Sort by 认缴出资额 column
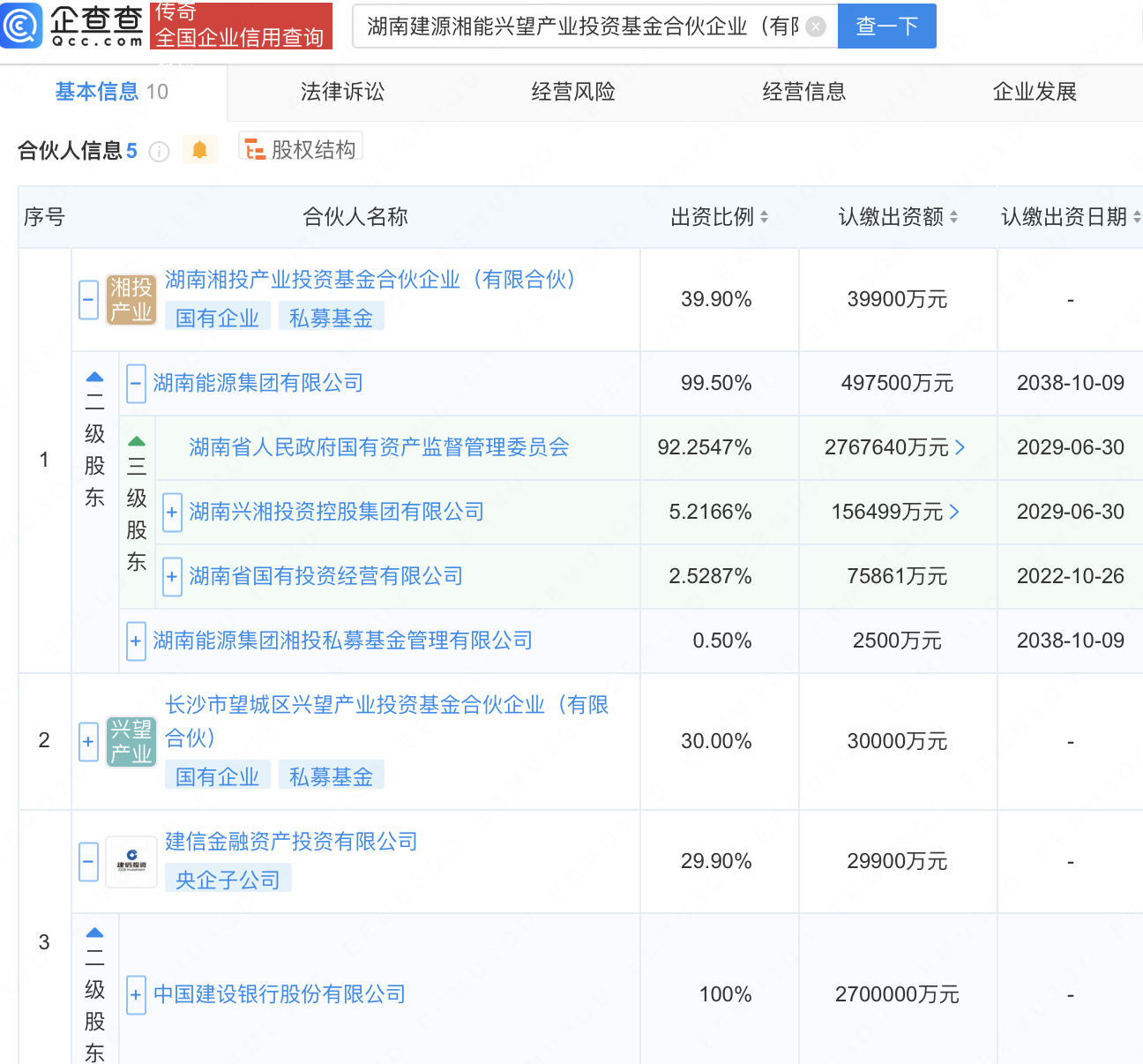 (x=953, y=217)
